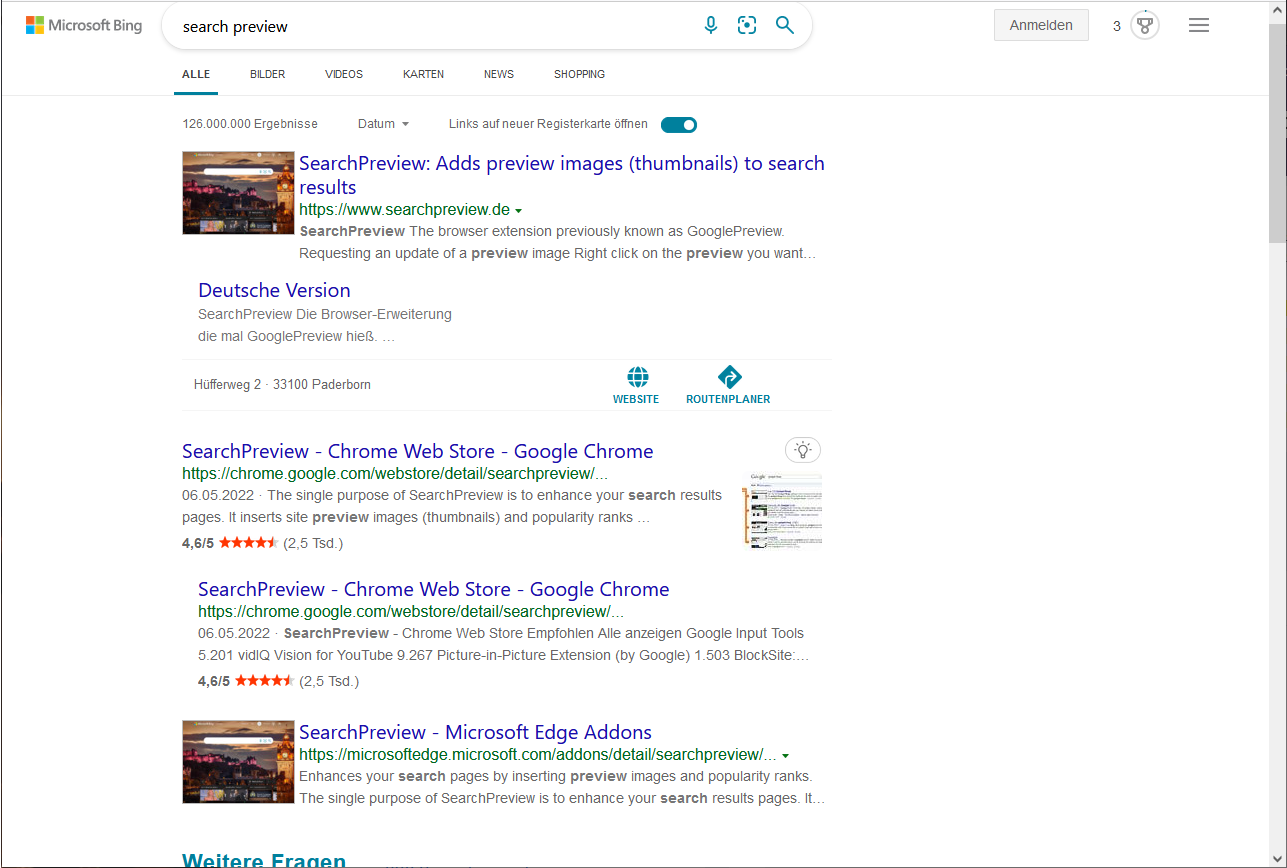Viewport: 1287px width, 868px height.
Task: Click the Weitere Fragen heading
Action: pyautogui.click(x=264, y=859)
